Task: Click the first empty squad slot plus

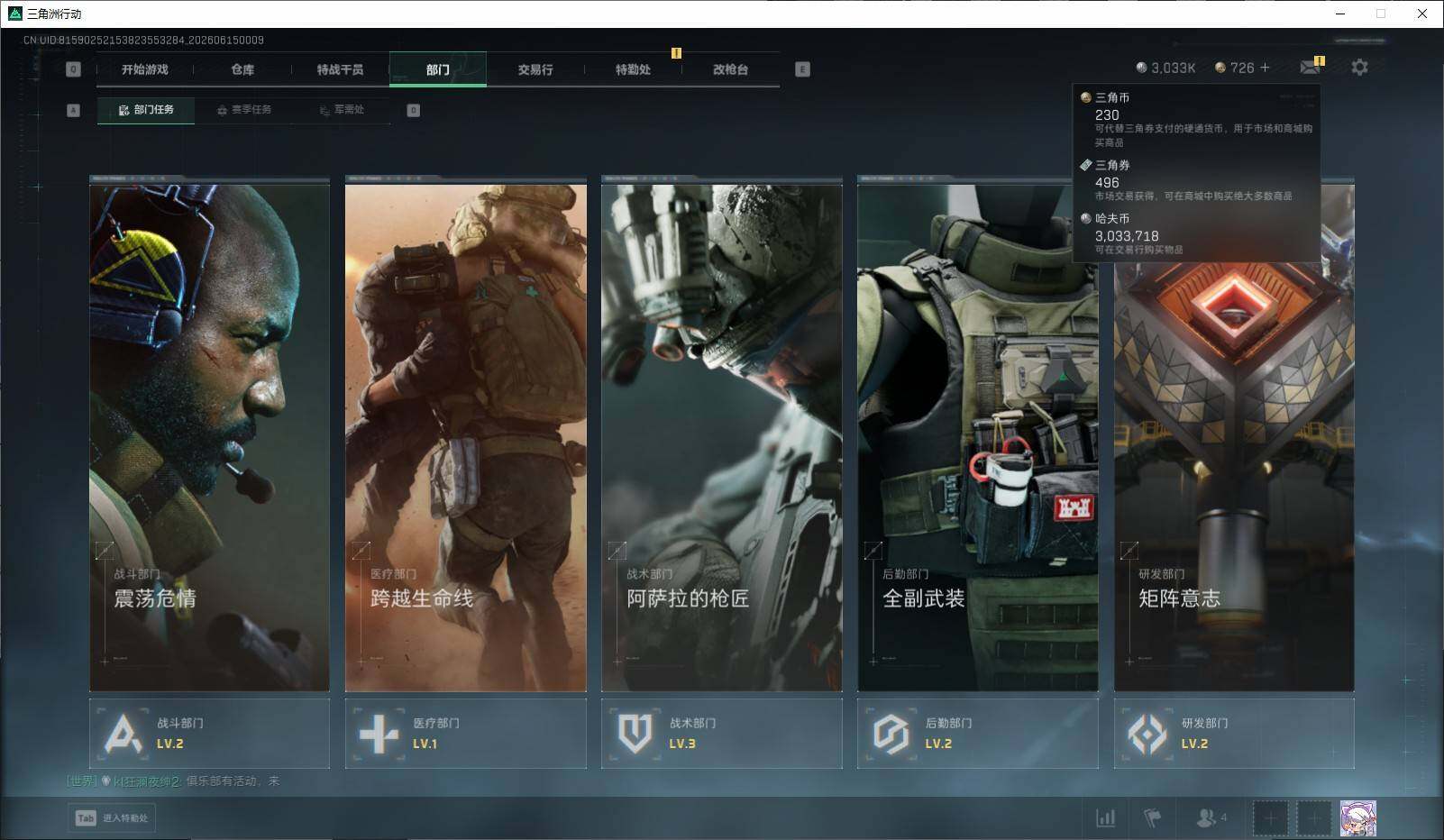Action: 1270,818
